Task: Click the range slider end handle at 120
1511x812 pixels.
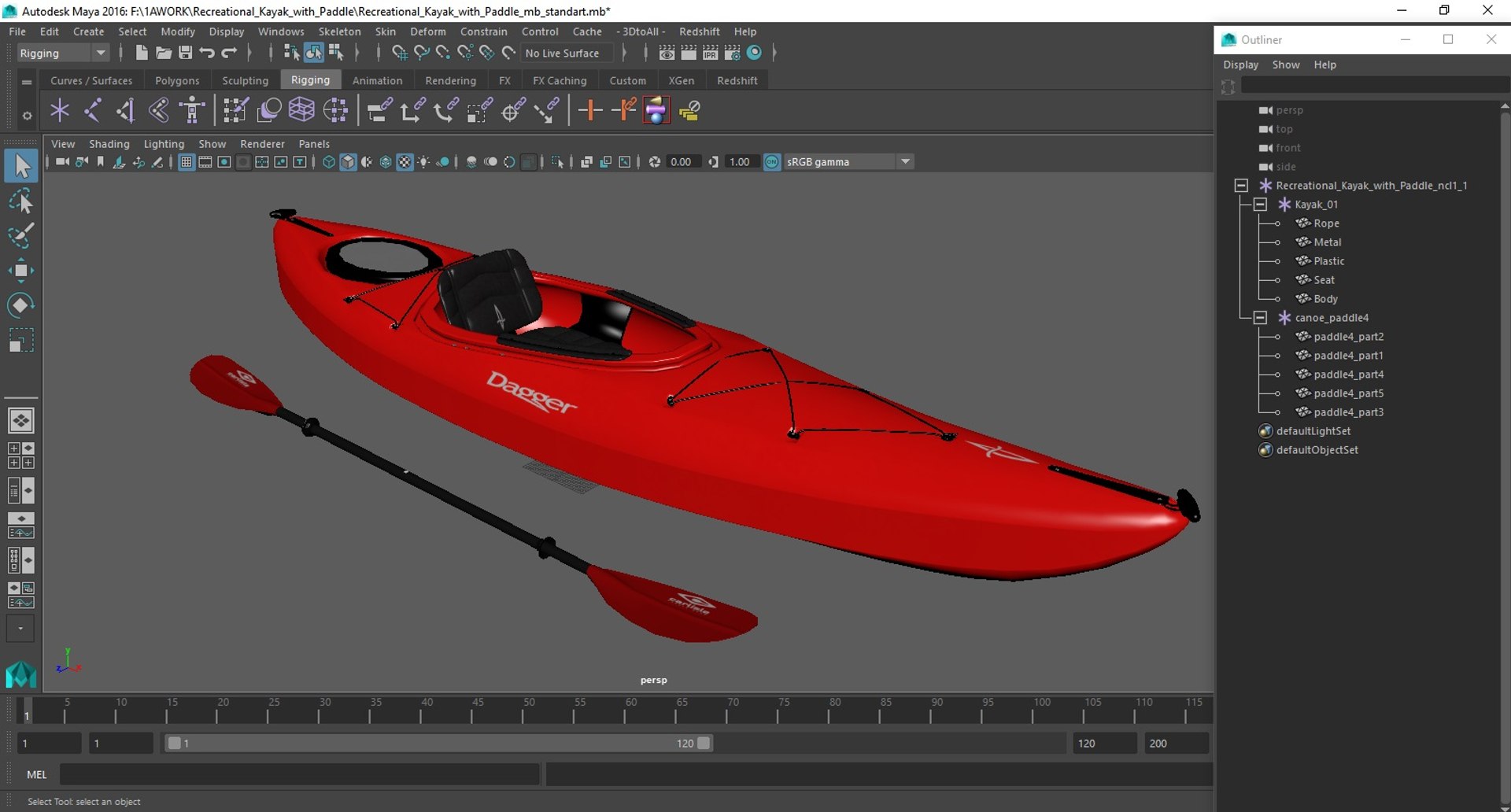Action: tap(704, 743)
